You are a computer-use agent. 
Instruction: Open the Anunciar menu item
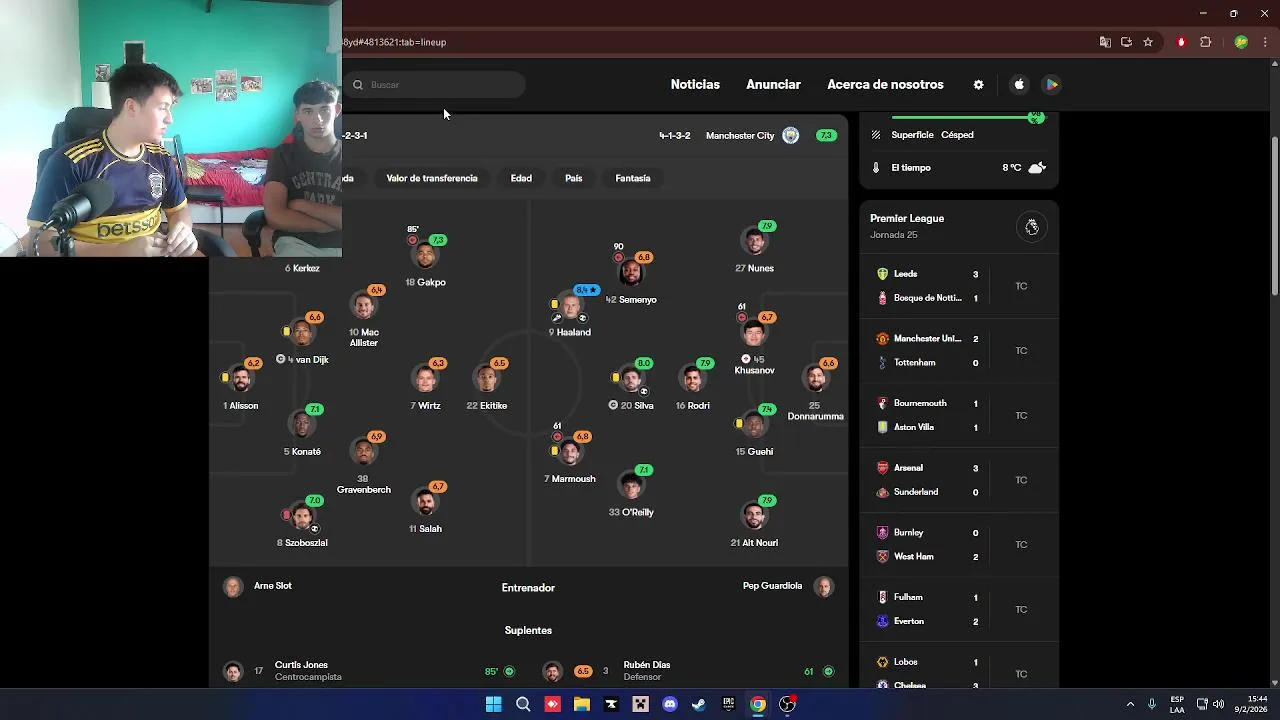pos(773,85)
